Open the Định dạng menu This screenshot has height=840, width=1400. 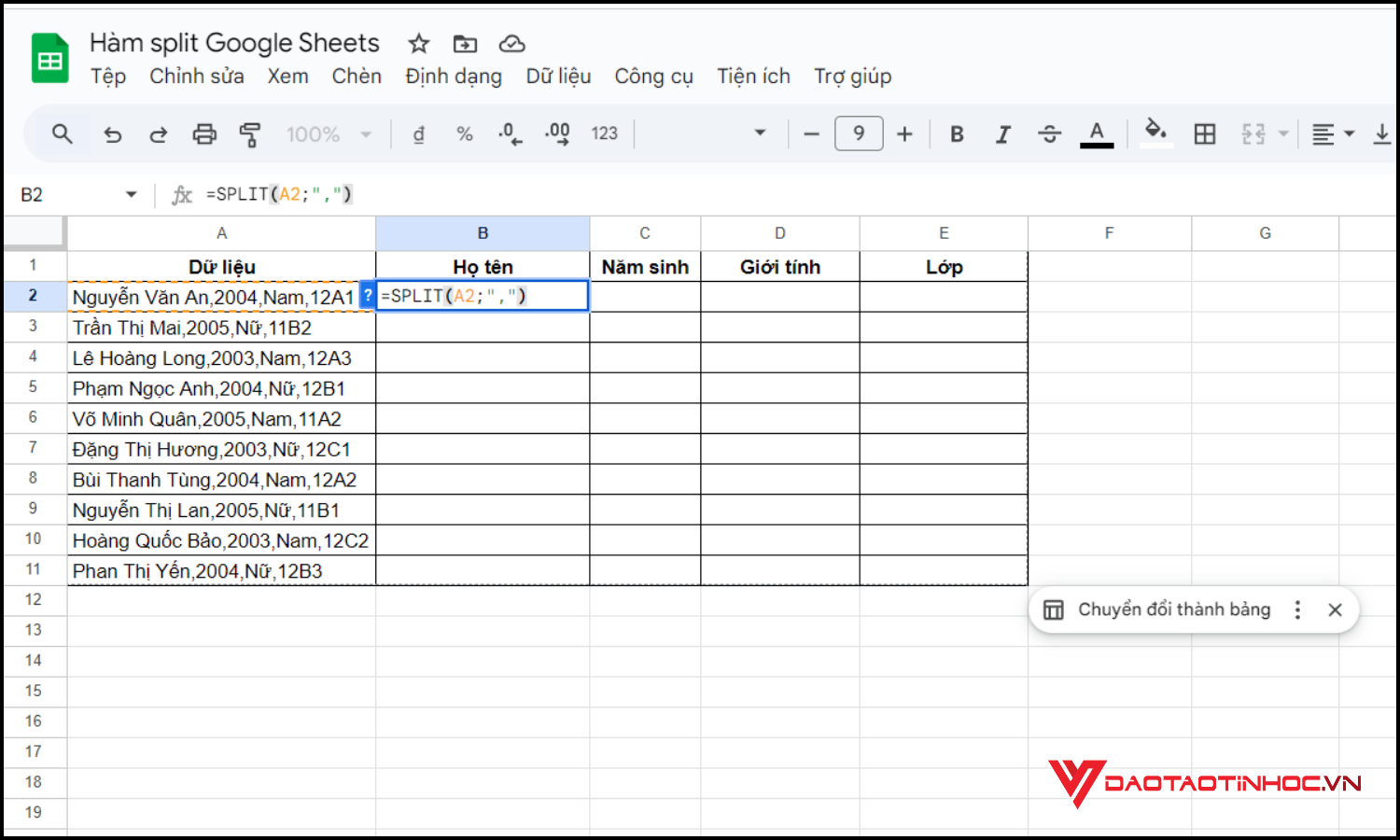click(x=454, y=77)
